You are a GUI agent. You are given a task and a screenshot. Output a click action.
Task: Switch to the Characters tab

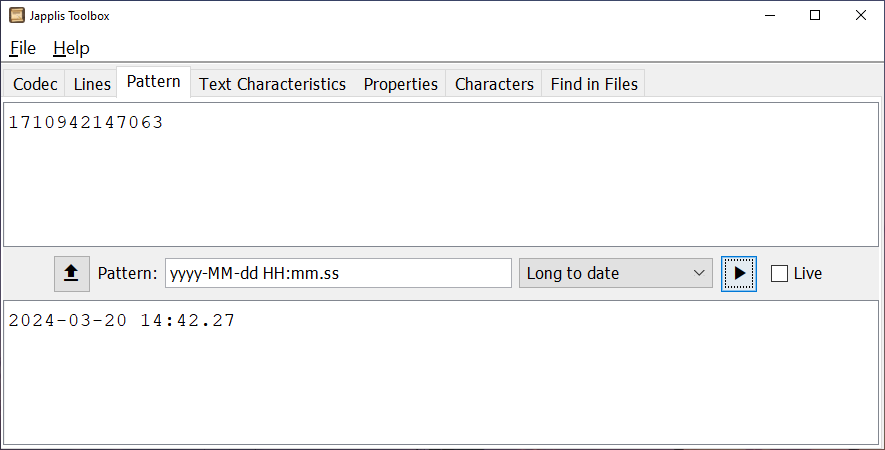(494, 84)
